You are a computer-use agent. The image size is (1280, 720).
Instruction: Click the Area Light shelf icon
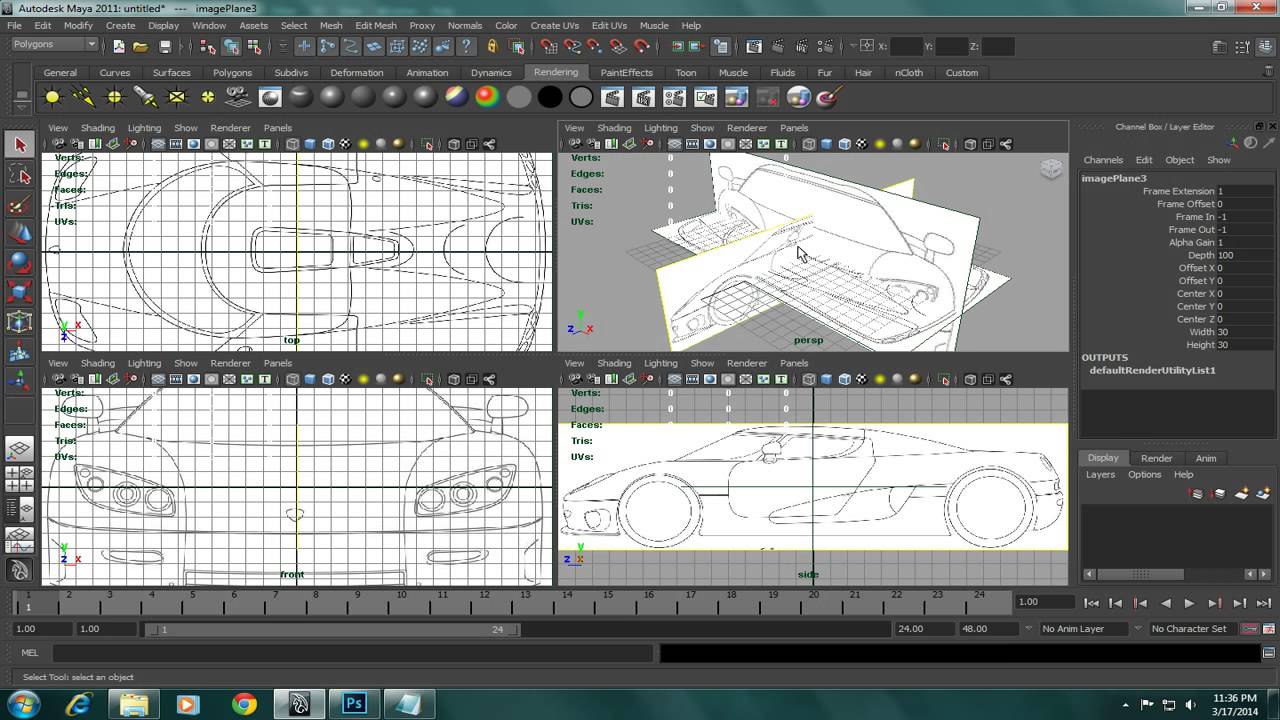[x=177, y=97]
